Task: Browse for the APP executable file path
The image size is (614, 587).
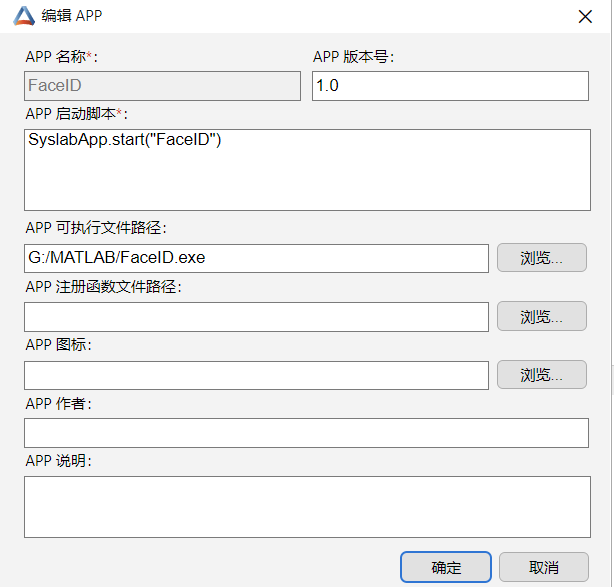Action: (542, 258)
